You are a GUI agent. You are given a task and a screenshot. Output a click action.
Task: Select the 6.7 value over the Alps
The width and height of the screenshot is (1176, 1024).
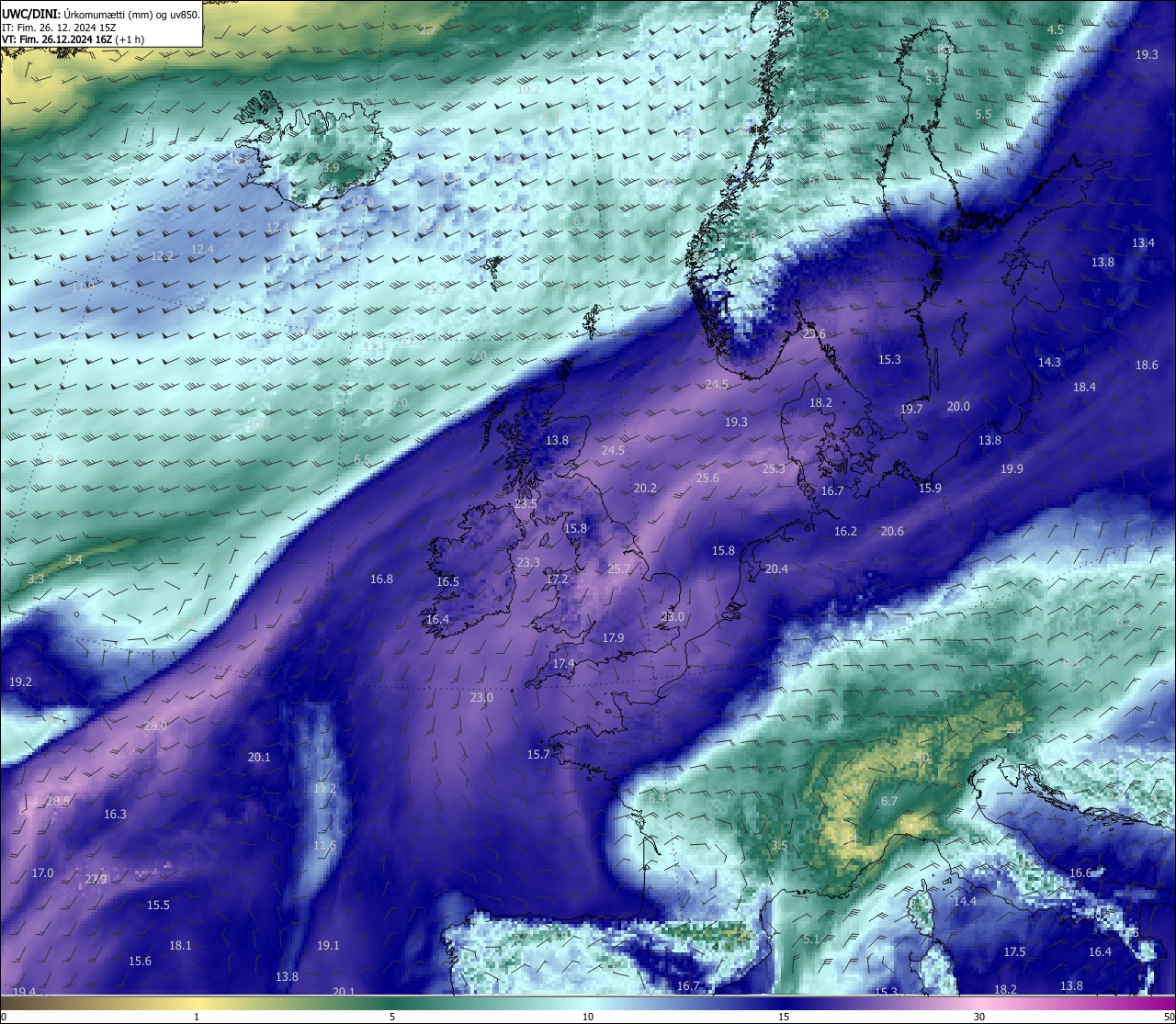click(x=888, y=801)
